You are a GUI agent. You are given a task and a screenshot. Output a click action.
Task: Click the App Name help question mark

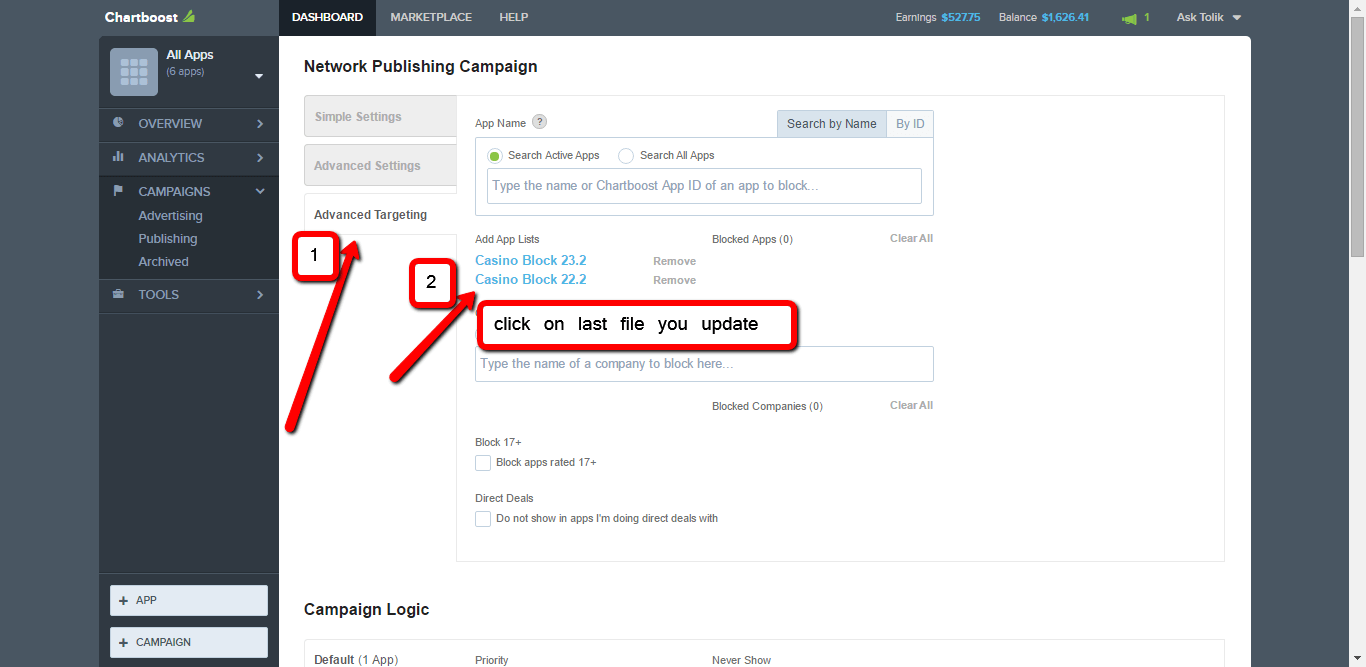[x=539, y=122]
